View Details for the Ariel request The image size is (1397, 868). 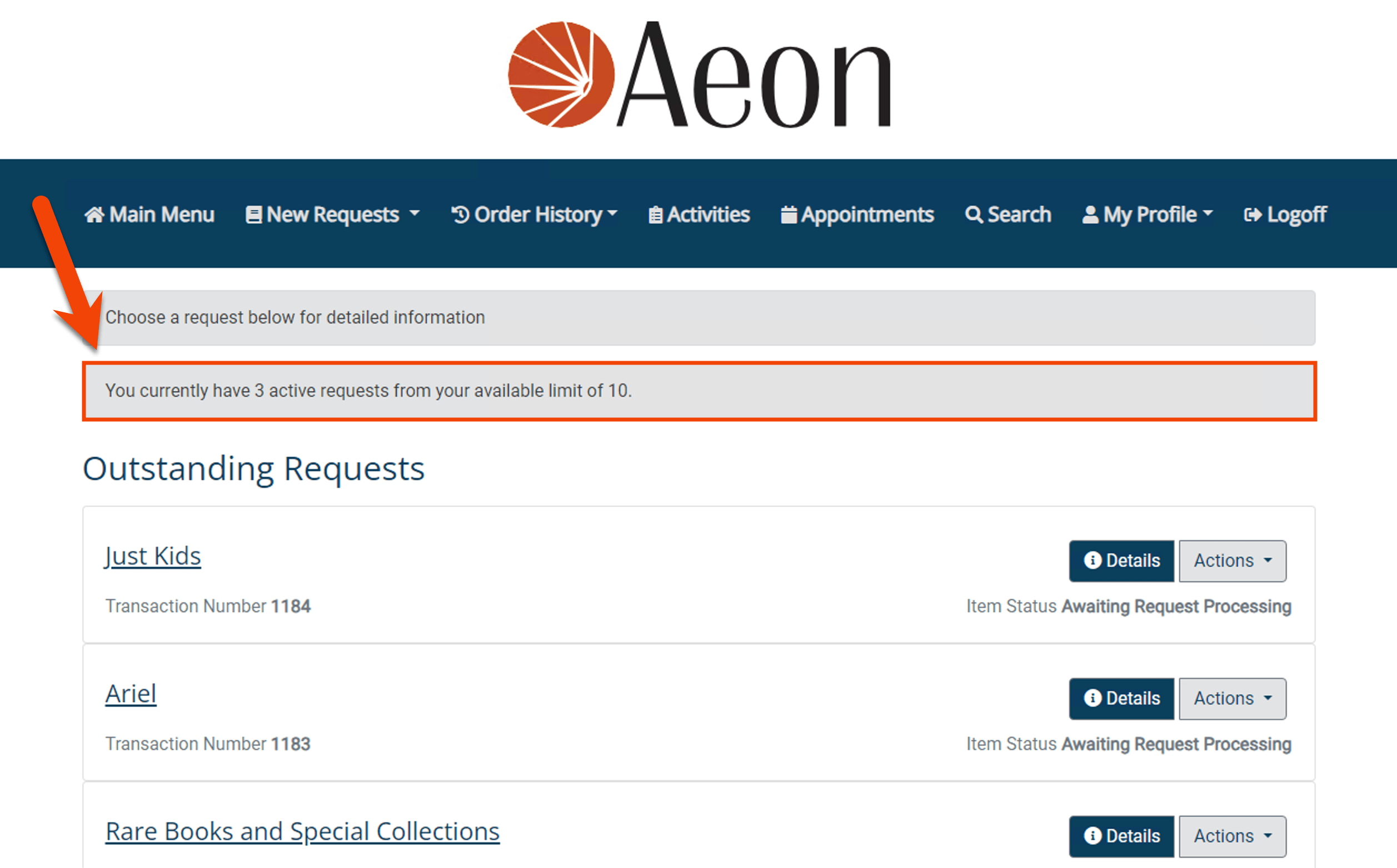(1121, 699)
